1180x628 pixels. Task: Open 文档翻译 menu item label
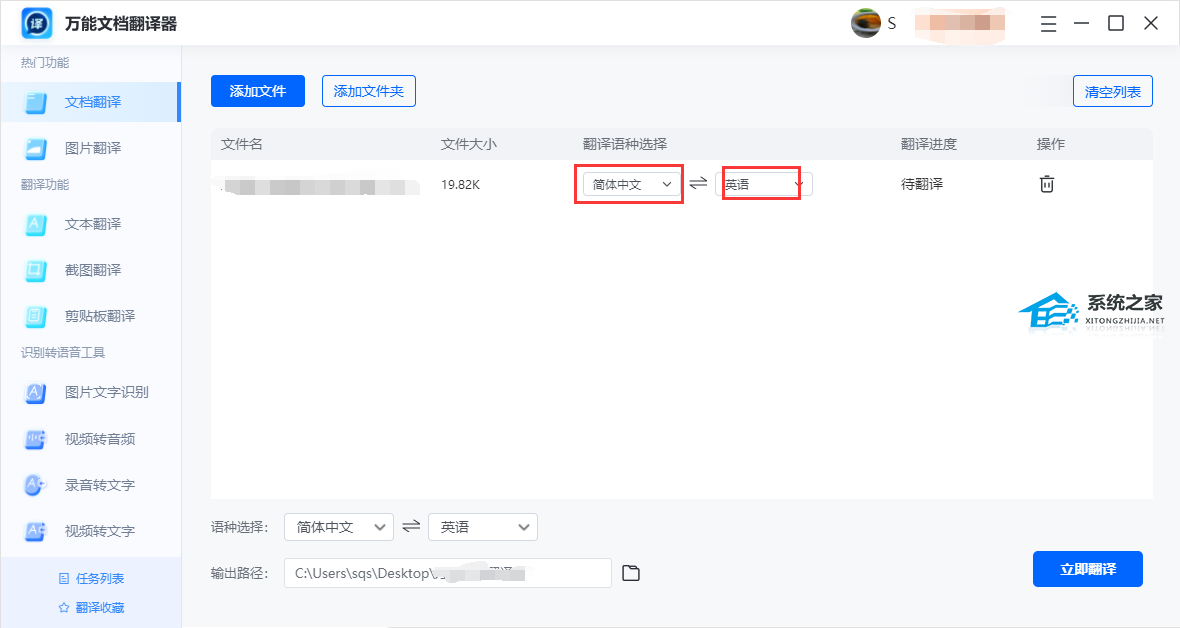click(x=93, y=102)
